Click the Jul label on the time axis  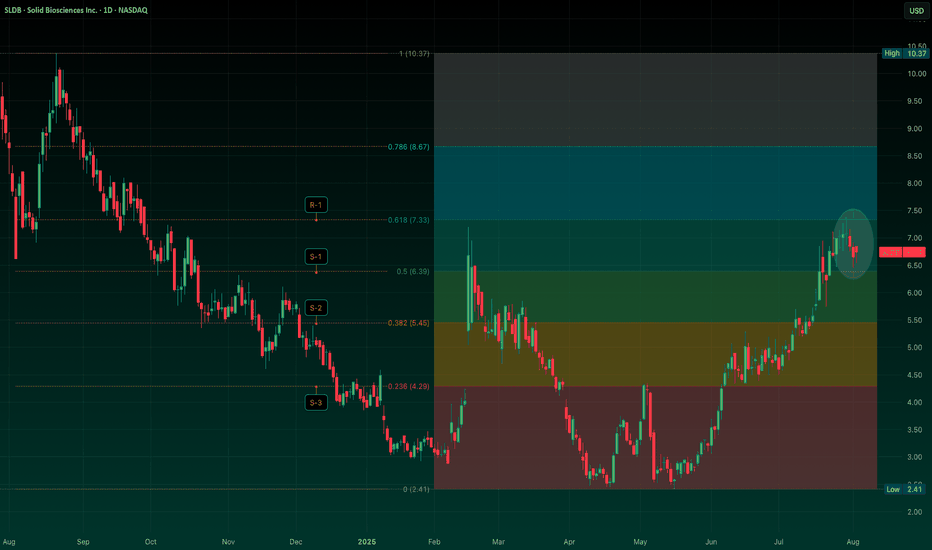[x=779, y=542]
